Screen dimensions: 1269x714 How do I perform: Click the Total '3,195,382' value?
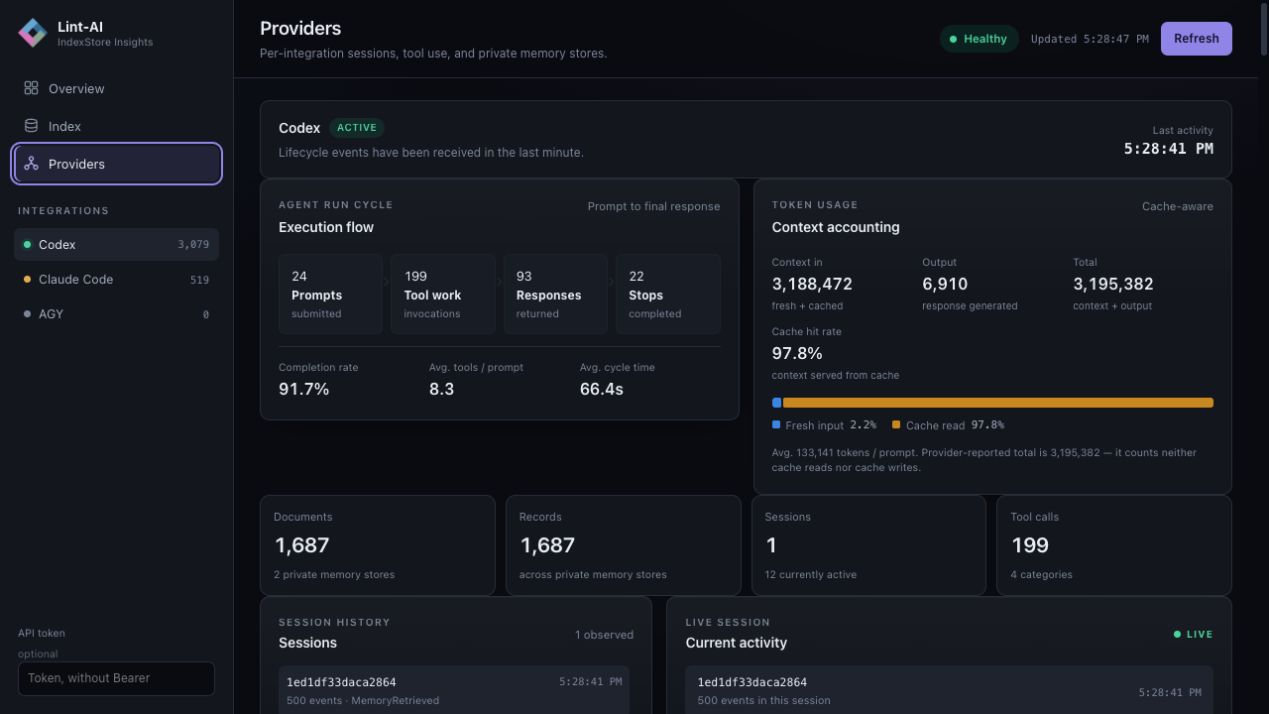coord(1113,284)
